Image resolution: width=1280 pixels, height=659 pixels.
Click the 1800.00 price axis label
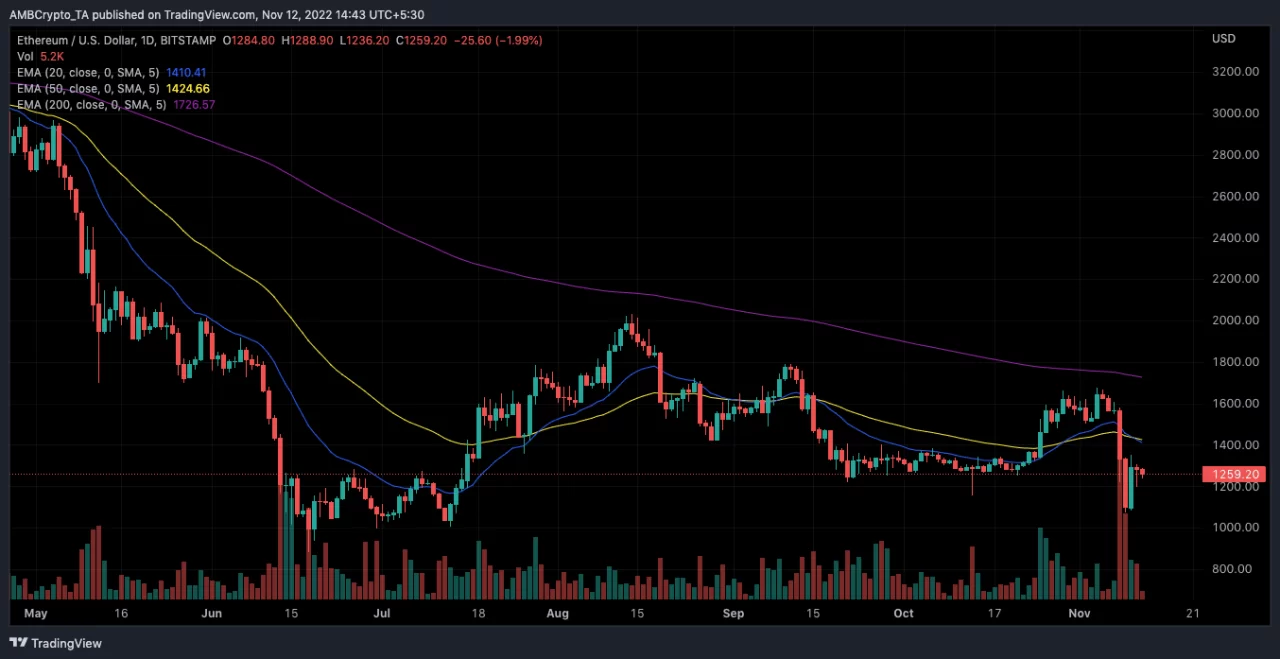(1234, 362)
